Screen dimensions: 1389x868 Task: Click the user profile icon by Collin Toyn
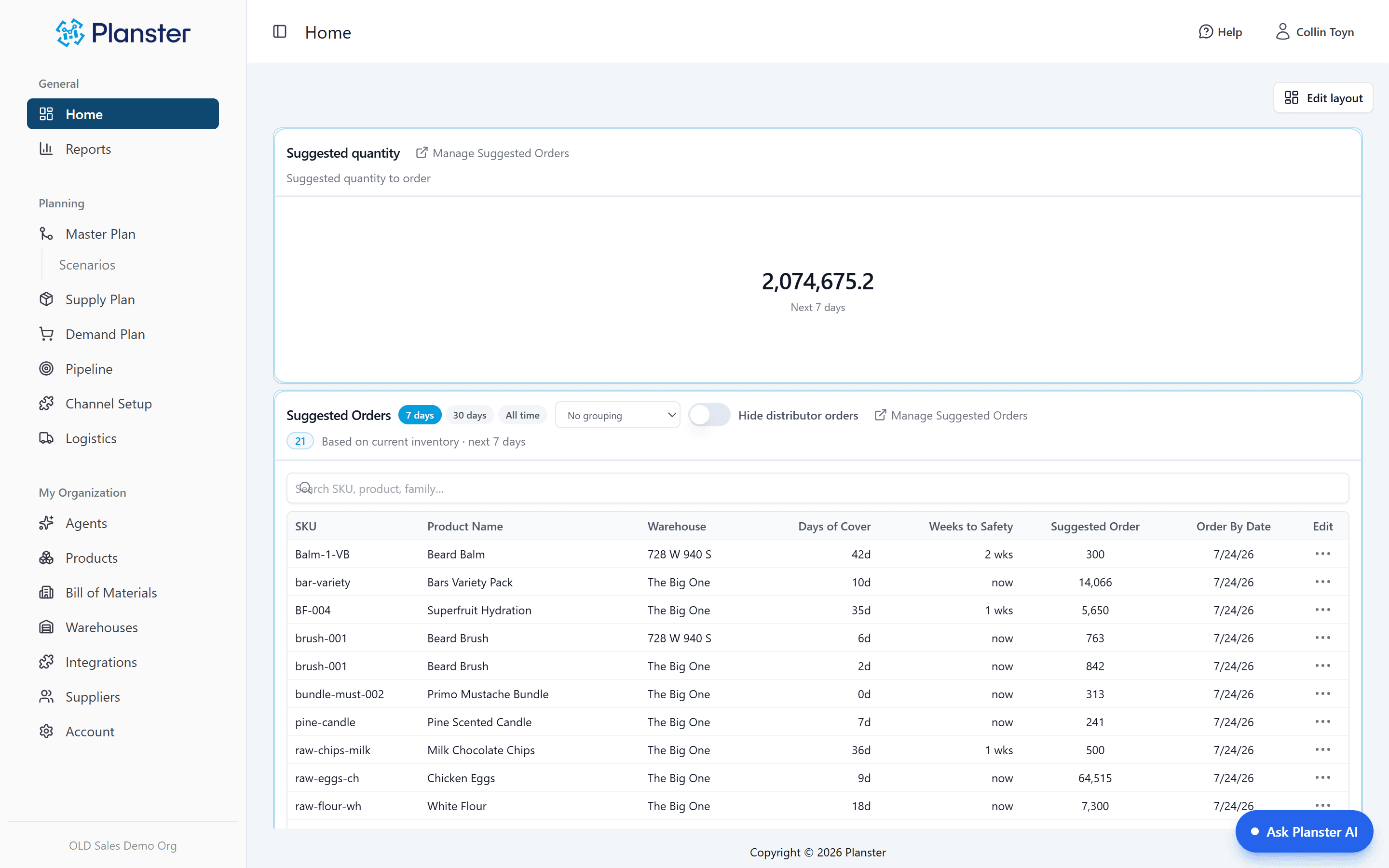coord(1282,31)
